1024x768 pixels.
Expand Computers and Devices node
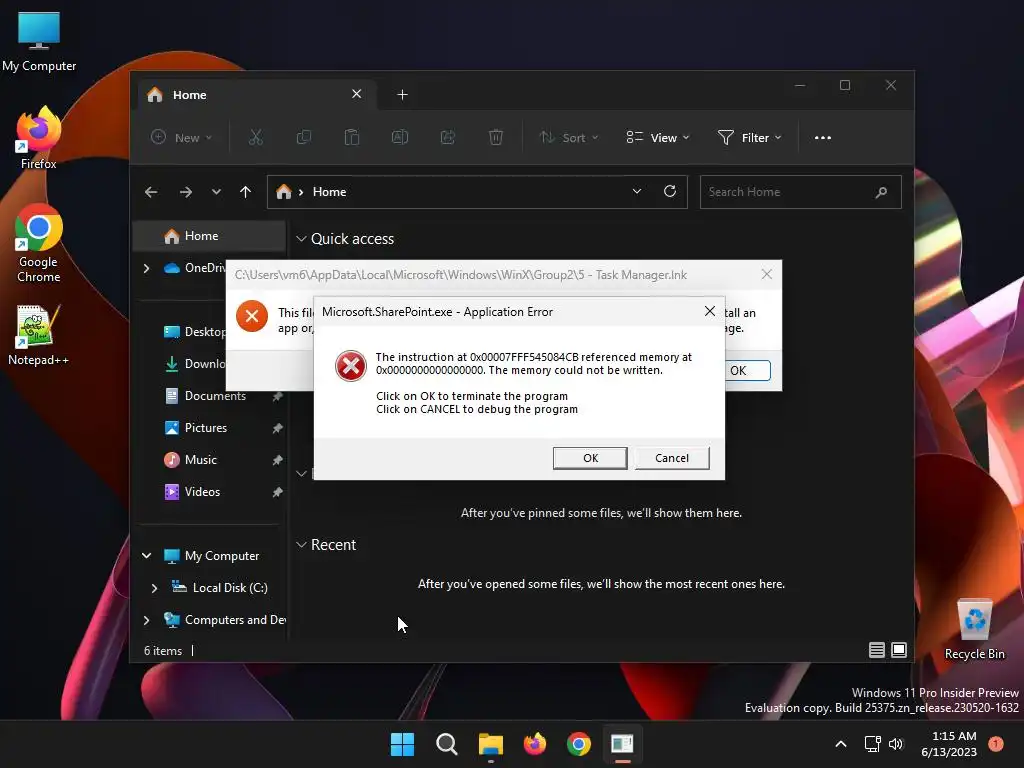[x=146, y=620]
